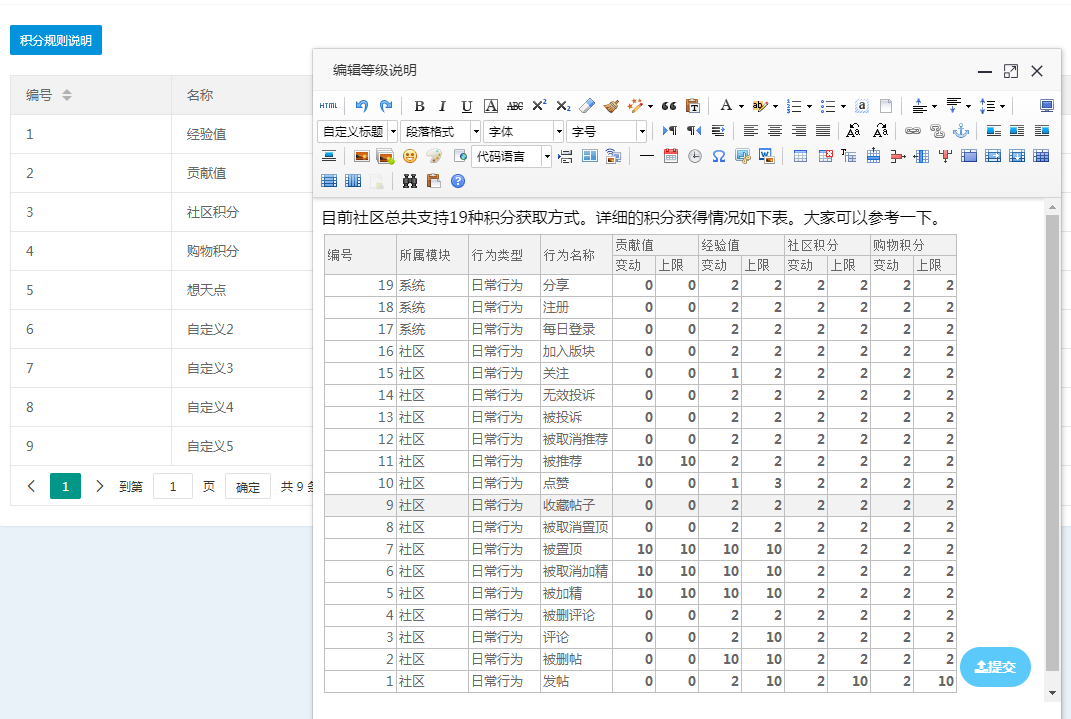Apply blockquote with quote icon
Viewport: 1071px width, 719px height.
point(669,106)
